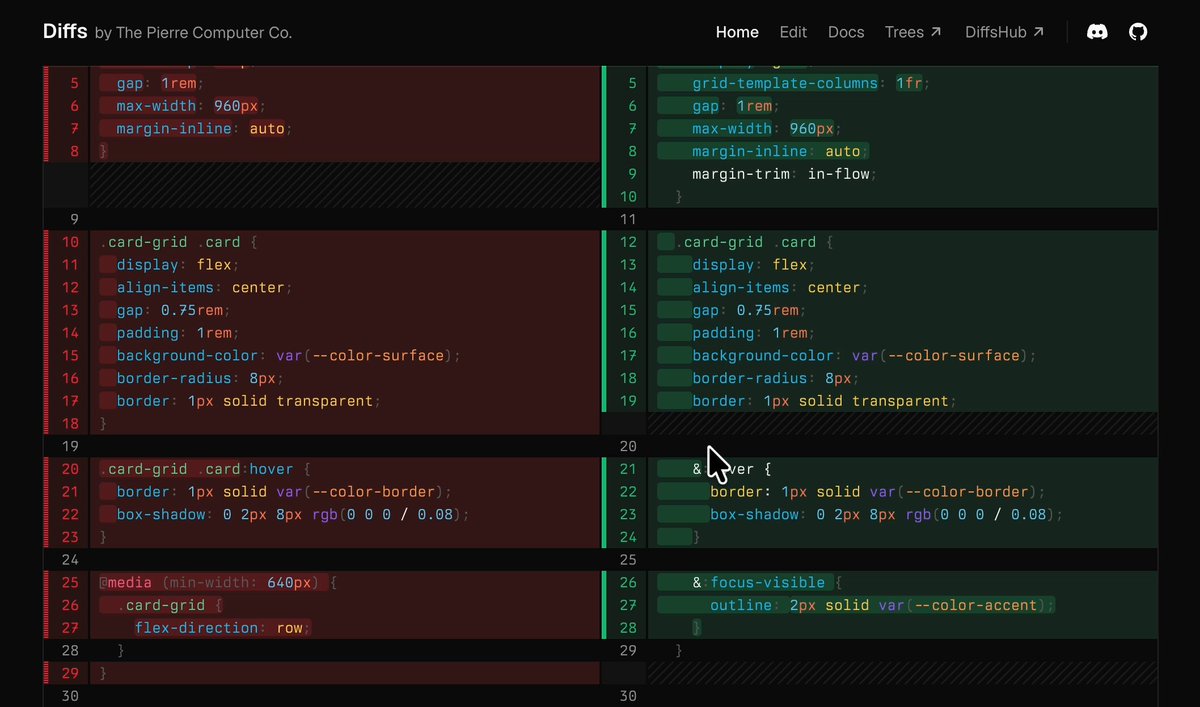Click the ".card-grid .card:hover {" deleted line

(205, 469)
